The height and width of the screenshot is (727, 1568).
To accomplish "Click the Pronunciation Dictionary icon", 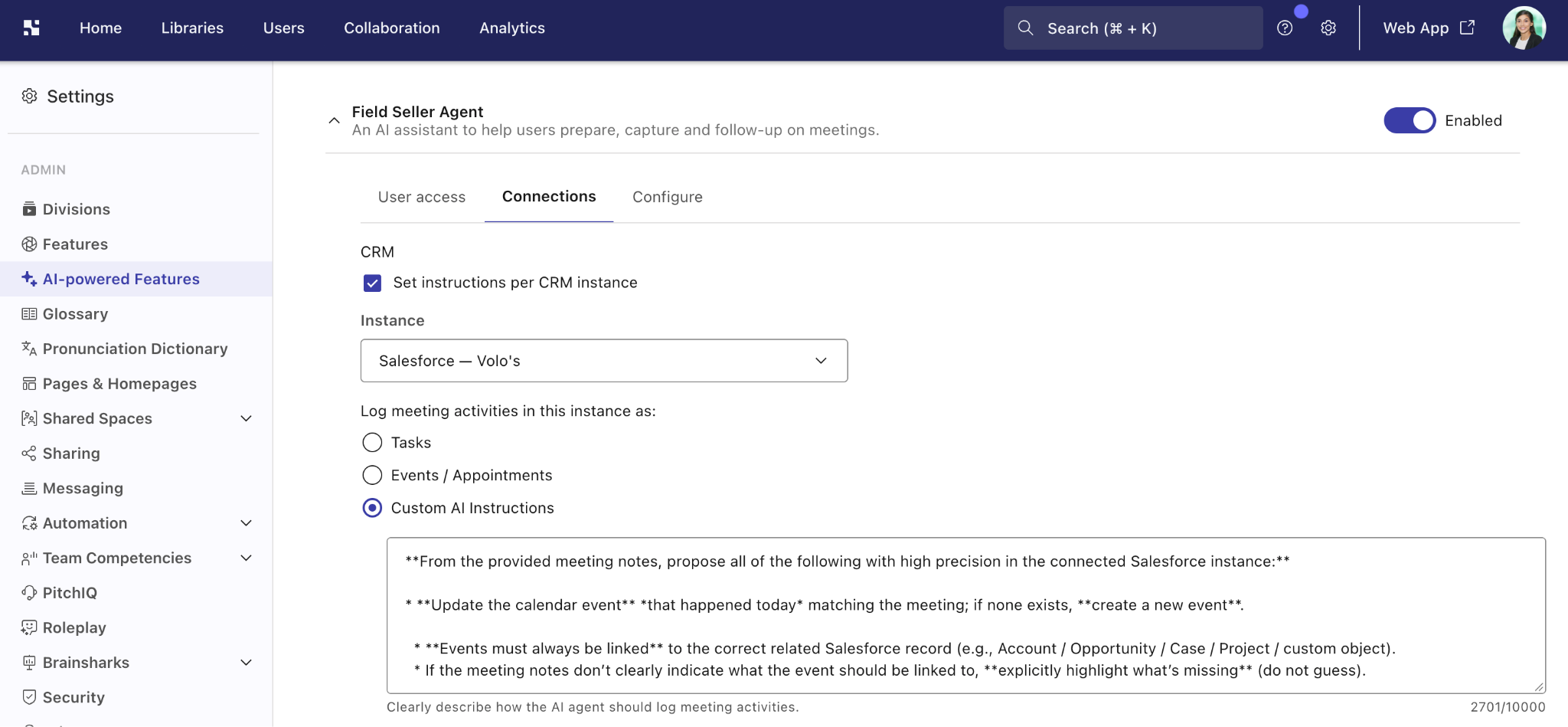I will (x=29, y=349).
